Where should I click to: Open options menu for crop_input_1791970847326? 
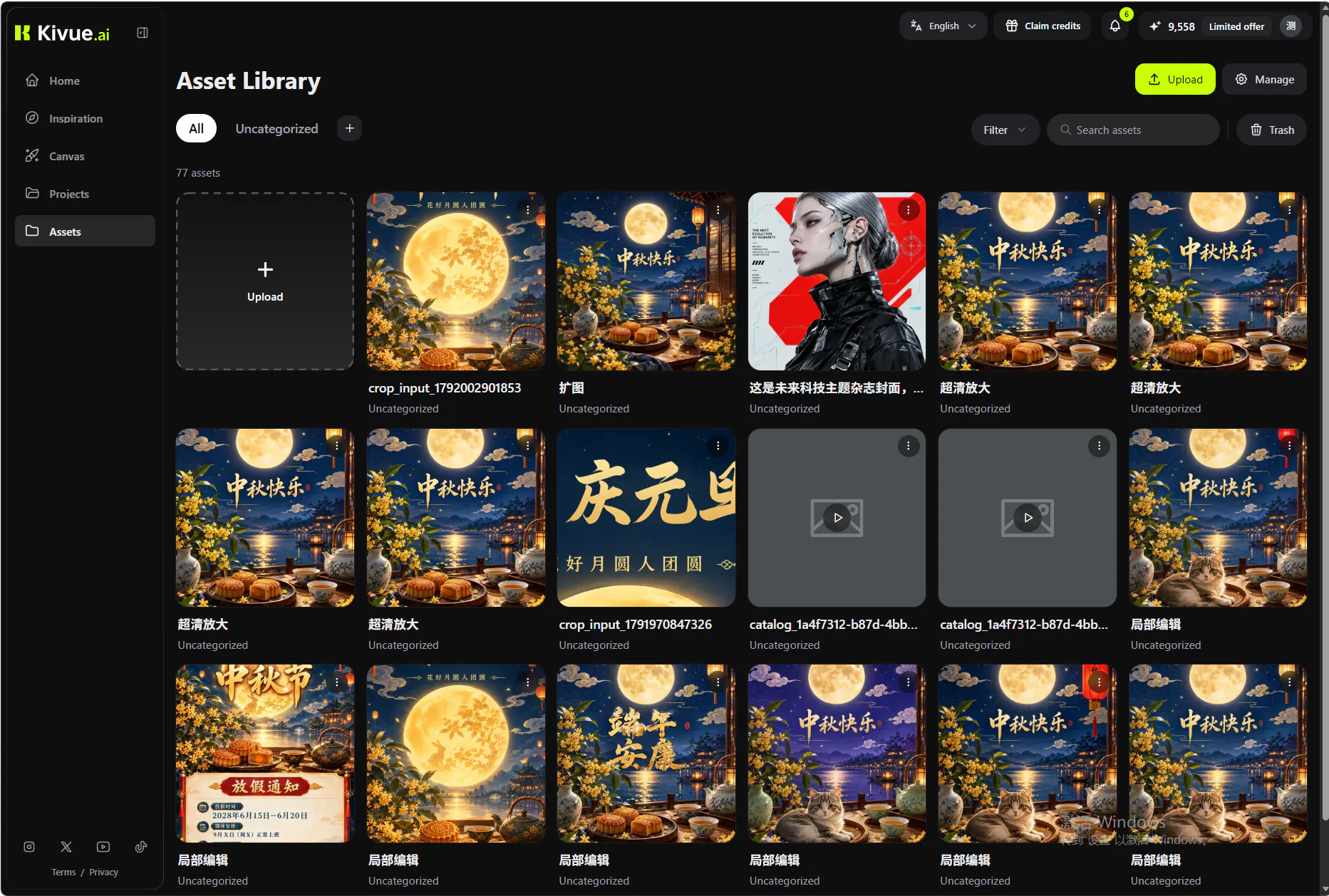(718, 446)
